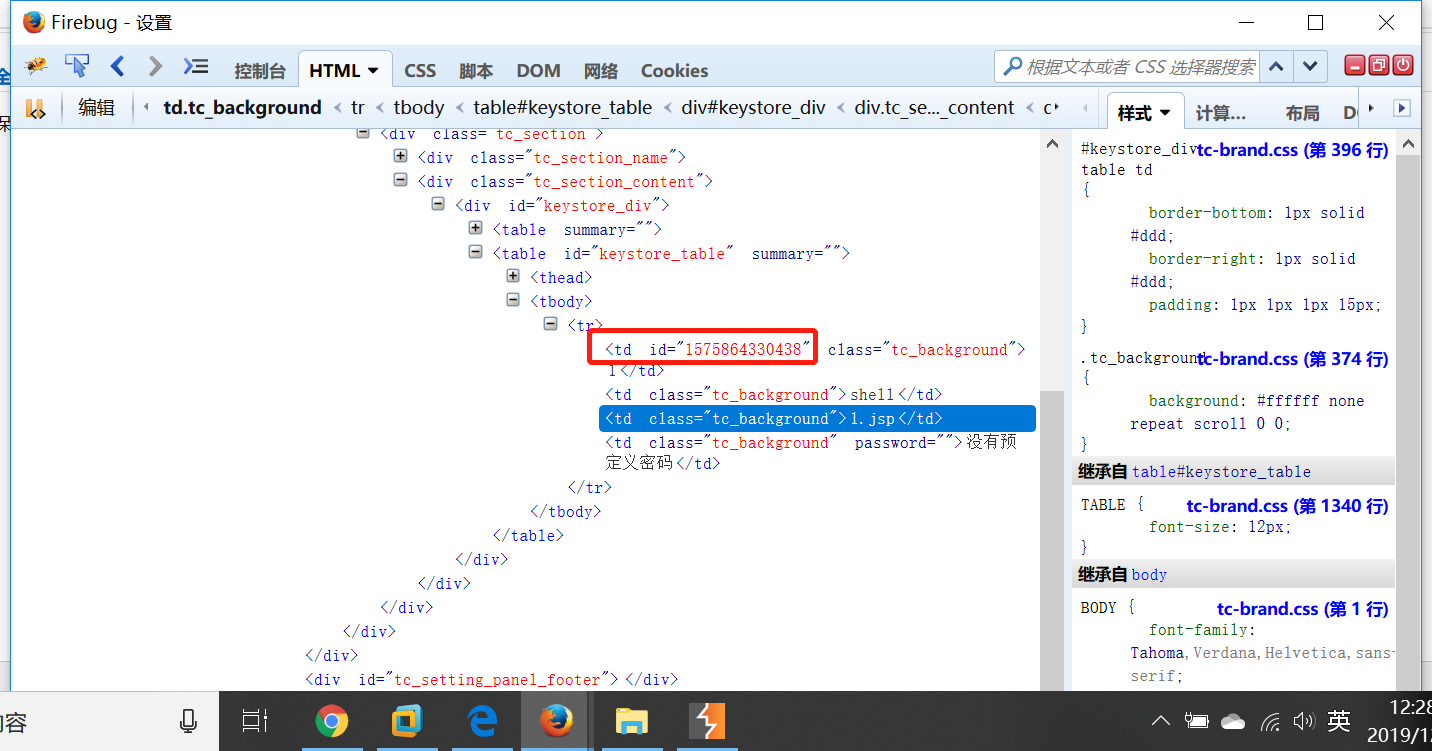The height and width of the screenshot is (751, 1432).
Task: Open File Explorer from the taskbar
Action: (x=632, y=721)
